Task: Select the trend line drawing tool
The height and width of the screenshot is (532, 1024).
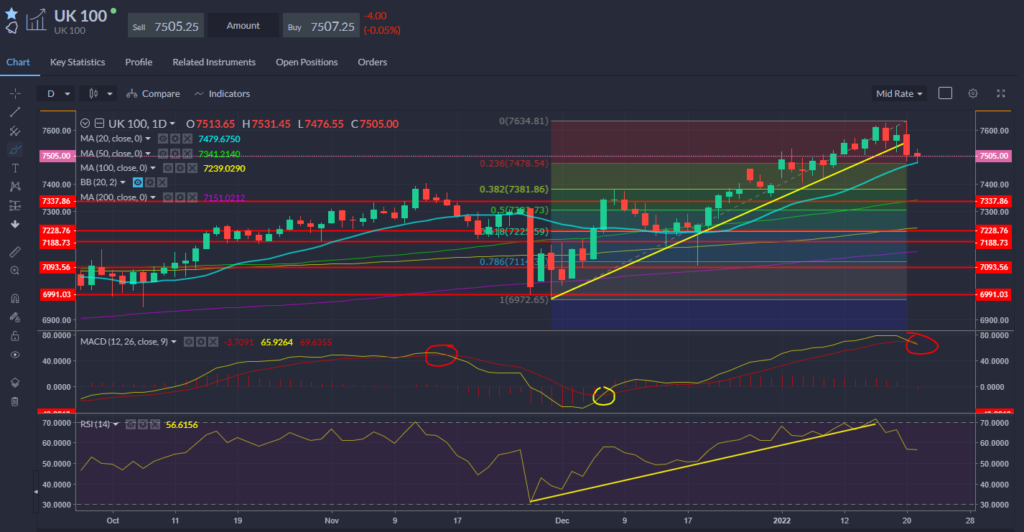Action: click(x=14, y=112)
